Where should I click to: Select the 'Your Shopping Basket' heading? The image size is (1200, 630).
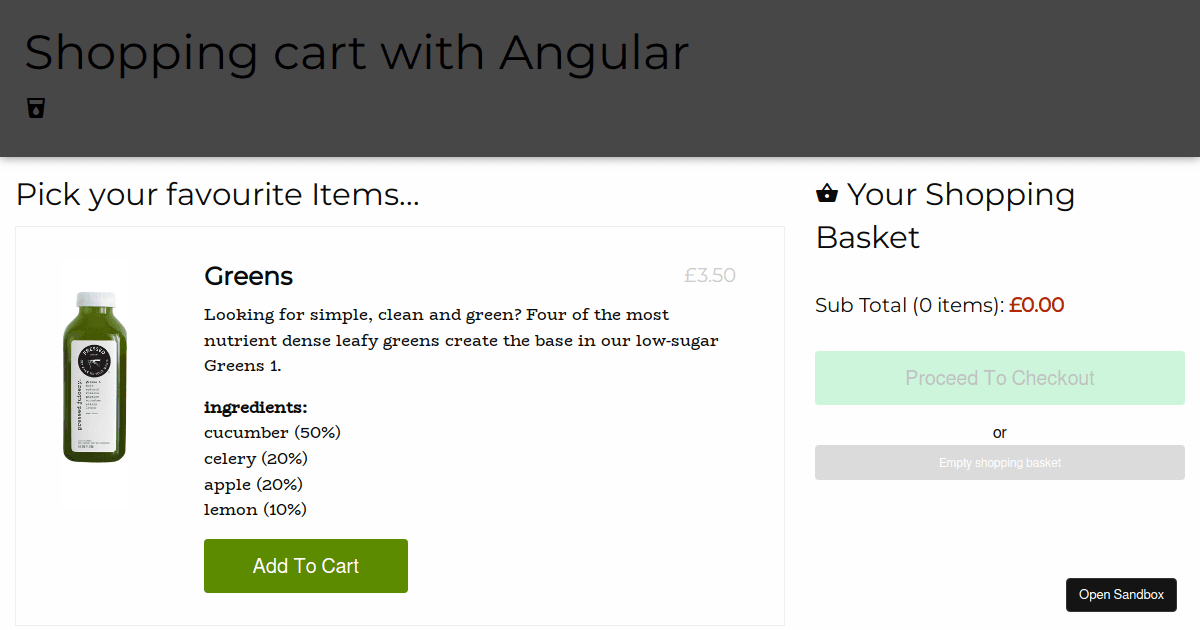tap(945, 215)
